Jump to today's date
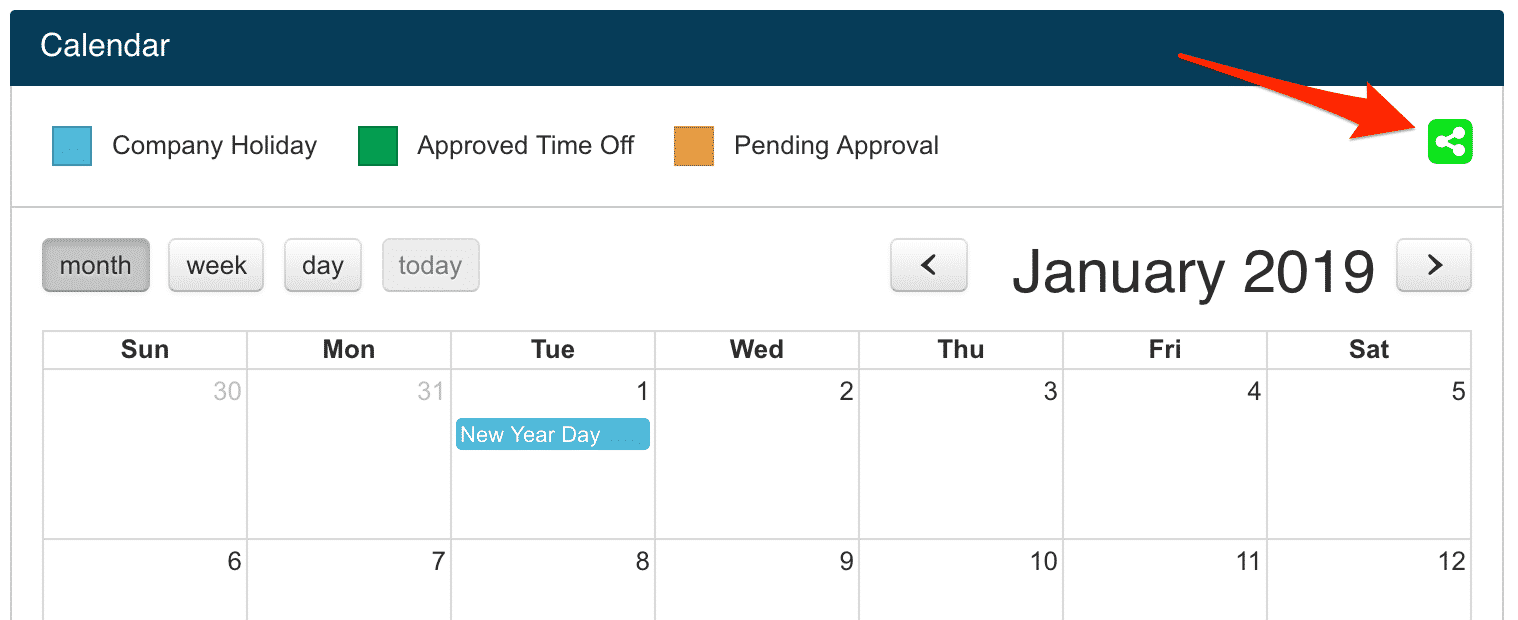This screenshot has height=620, width=1518. pos(430,265)
